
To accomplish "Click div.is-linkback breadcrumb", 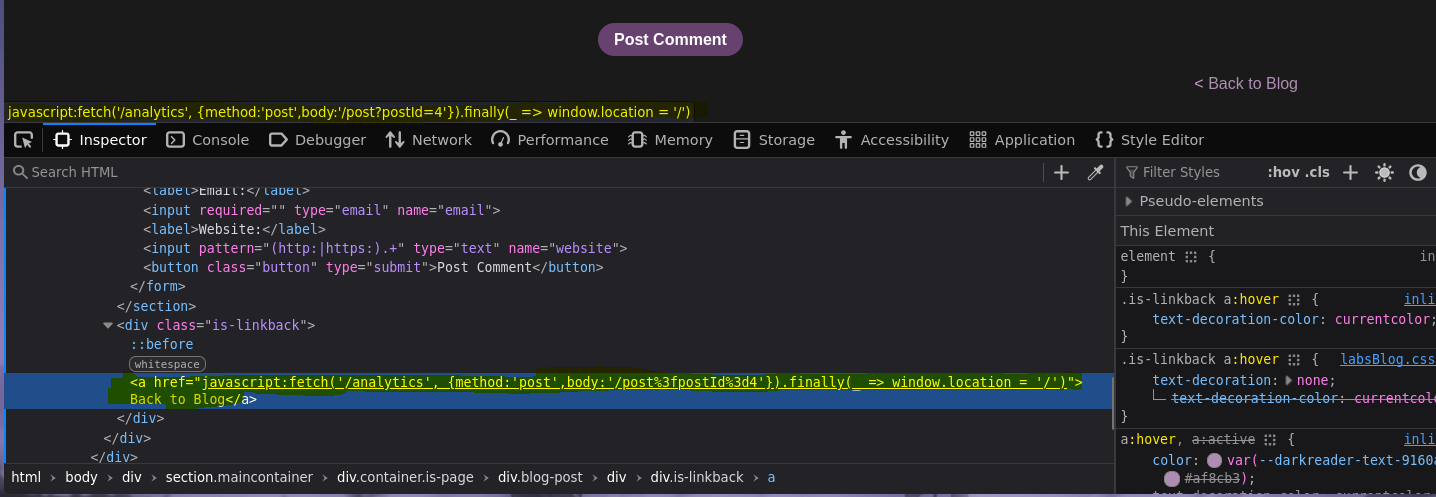I will tap(697, 477).
